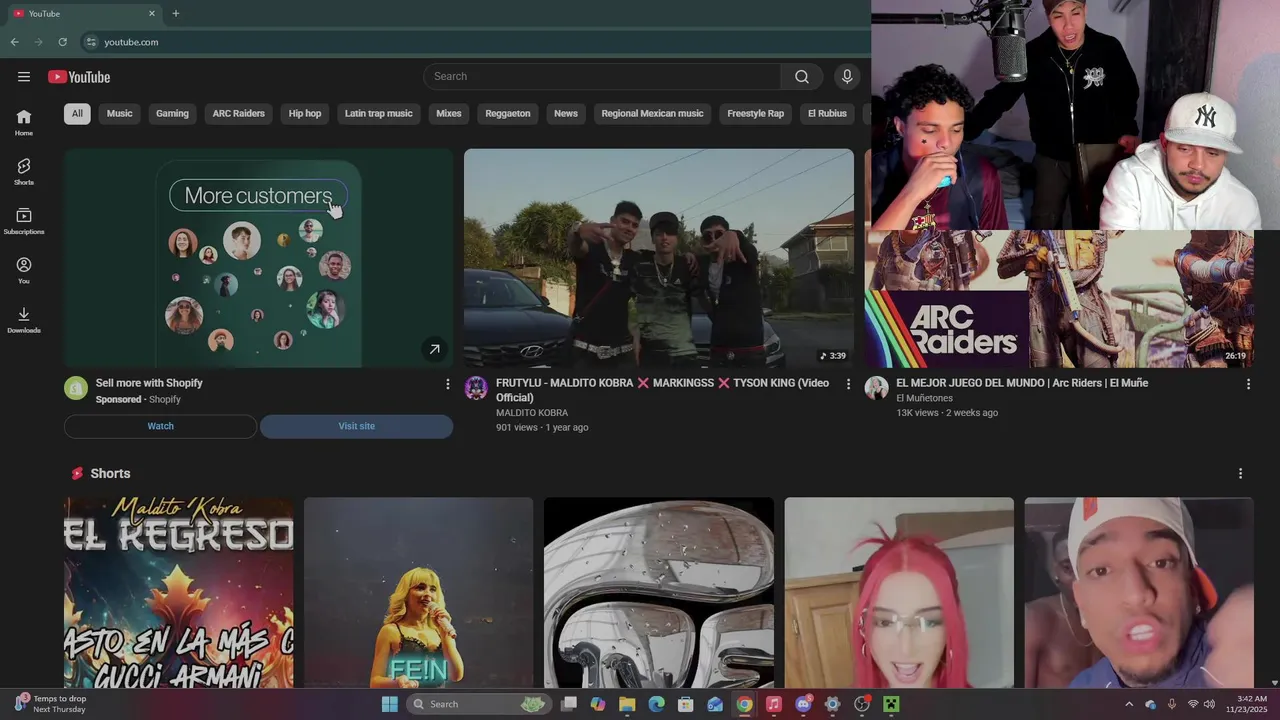Expand hidden system tray icons

[x=1129, y=704]
